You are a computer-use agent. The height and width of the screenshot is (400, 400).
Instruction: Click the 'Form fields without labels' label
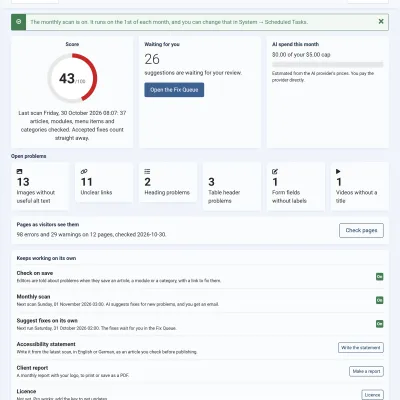click(289, 197)
